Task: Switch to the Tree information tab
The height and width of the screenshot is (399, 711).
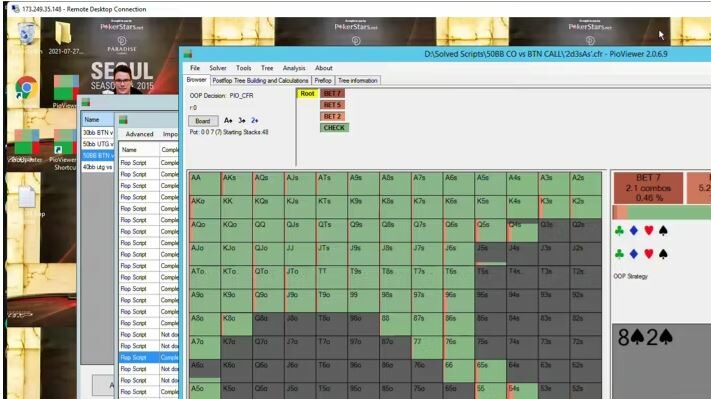Action: click(x=358, y=81)
